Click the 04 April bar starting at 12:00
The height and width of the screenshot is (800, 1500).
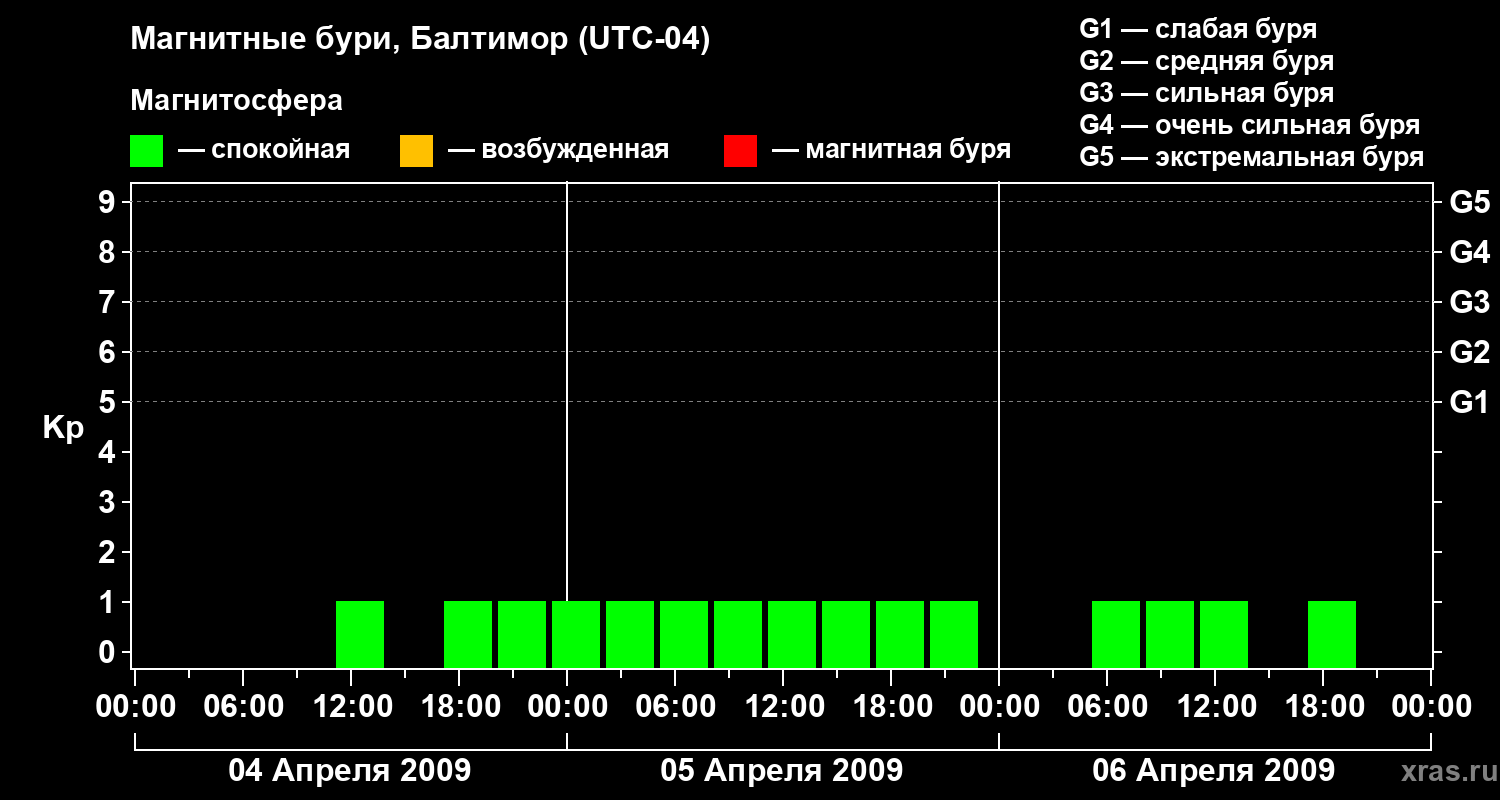pos(360,634)
